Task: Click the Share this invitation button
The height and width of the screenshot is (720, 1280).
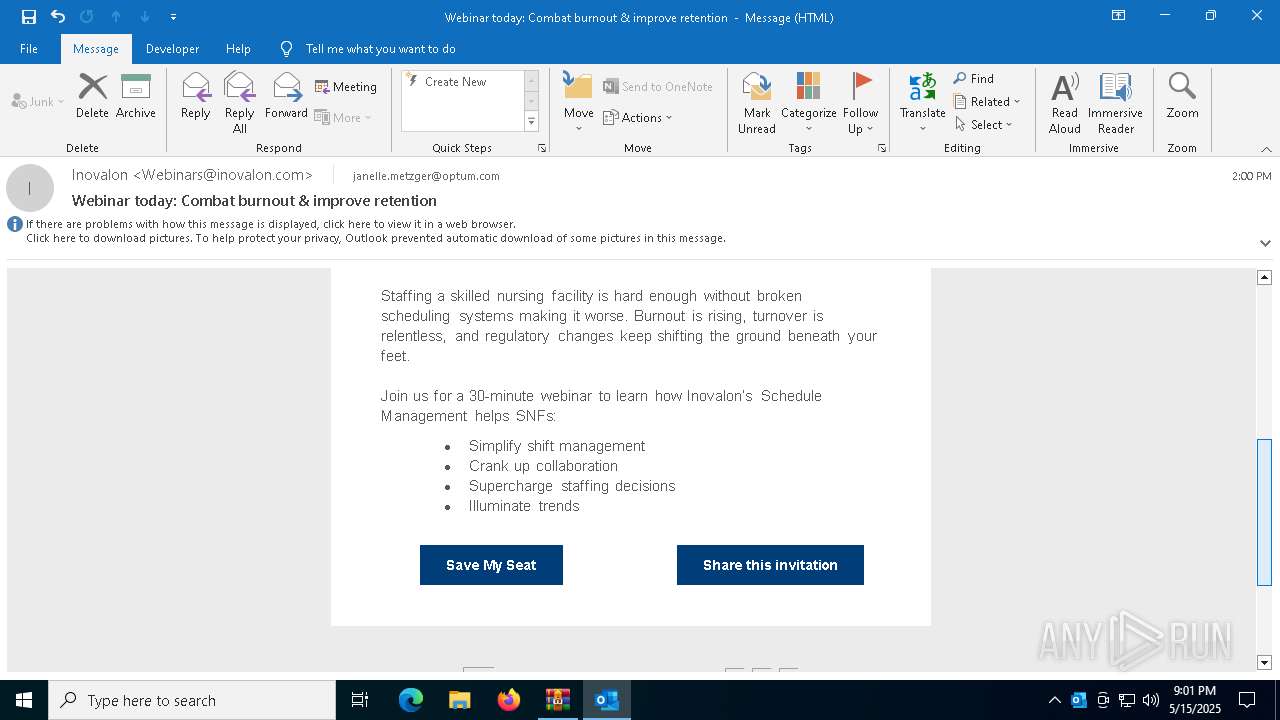Action: click(x=770, y=565)
